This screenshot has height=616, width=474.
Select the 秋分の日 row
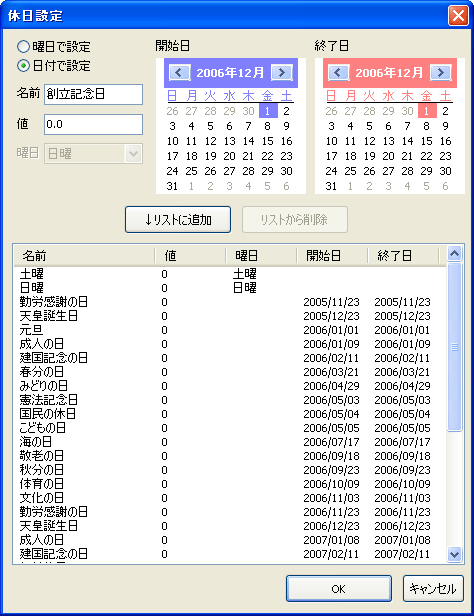[230, 470]
